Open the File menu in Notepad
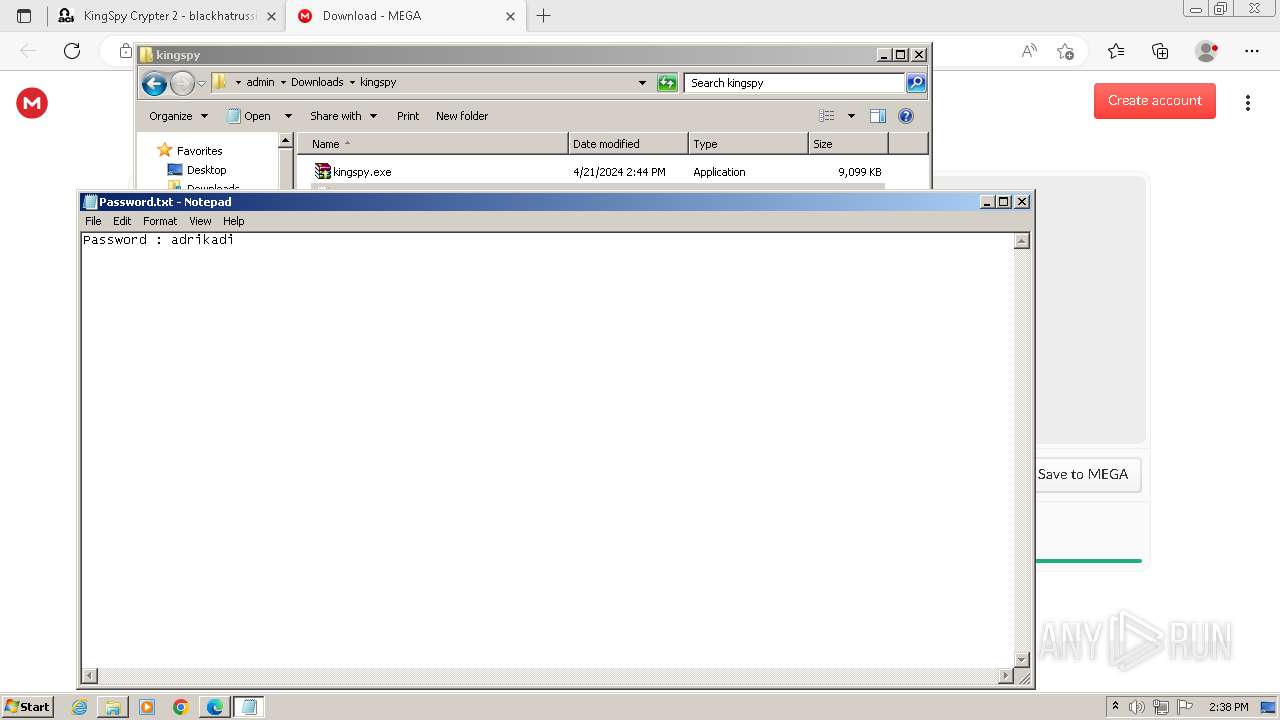 pos(93,221)
